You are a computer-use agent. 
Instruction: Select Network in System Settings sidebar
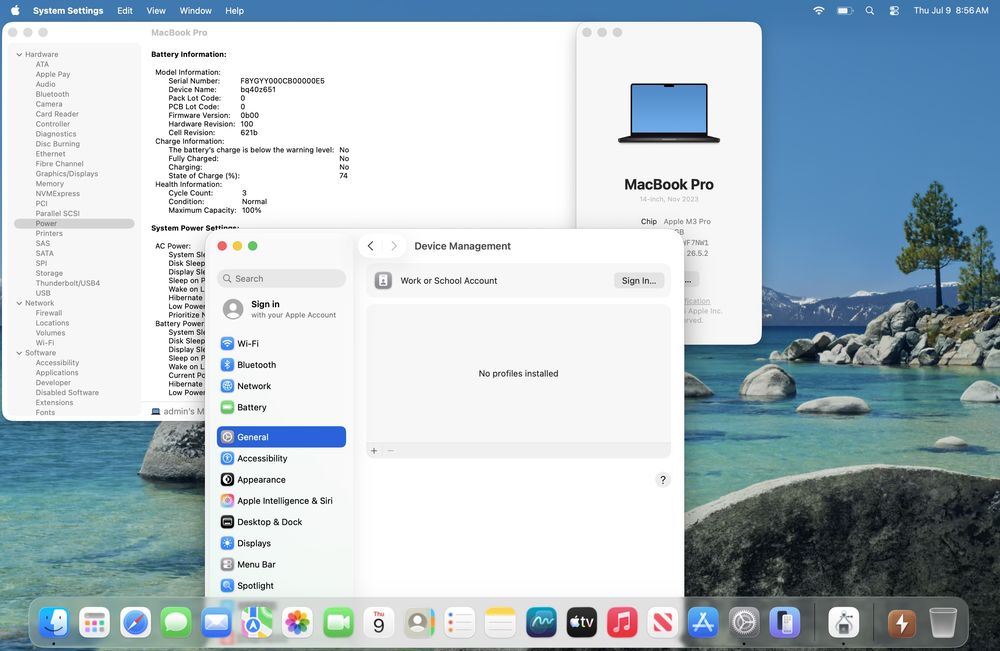(x=281, y=386)
